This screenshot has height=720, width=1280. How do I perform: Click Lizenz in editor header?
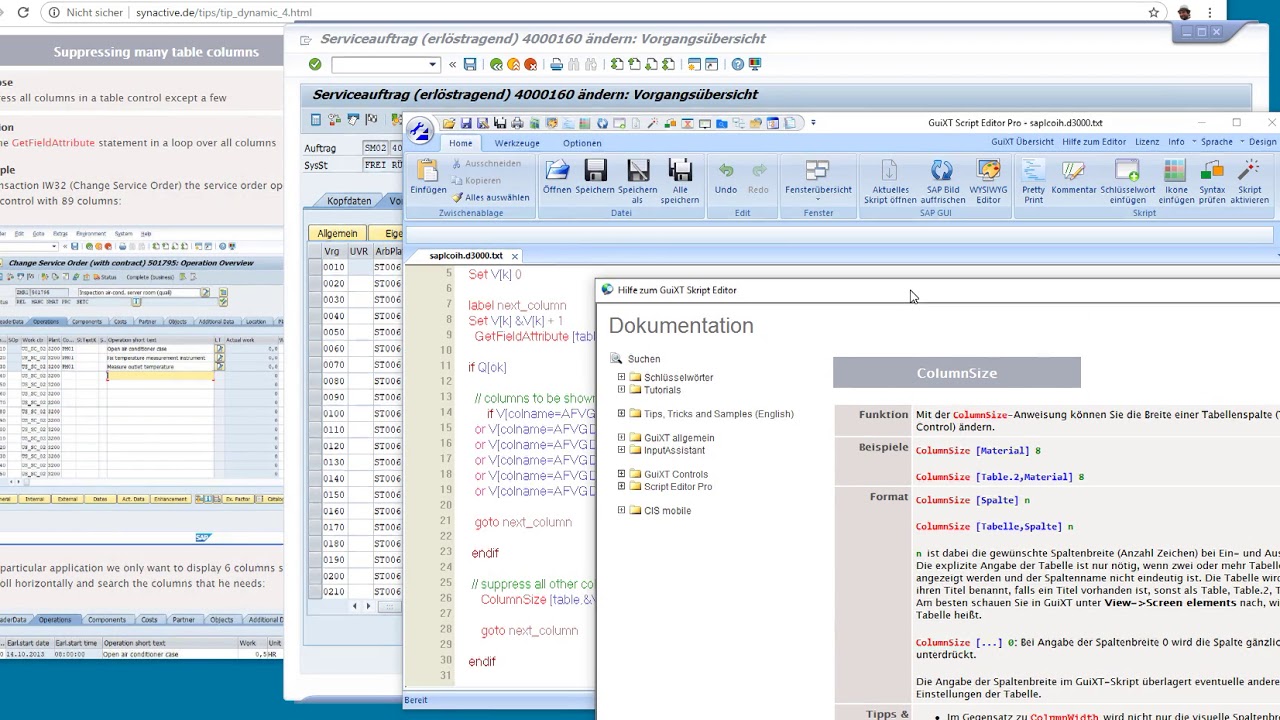pos(1147,142)
